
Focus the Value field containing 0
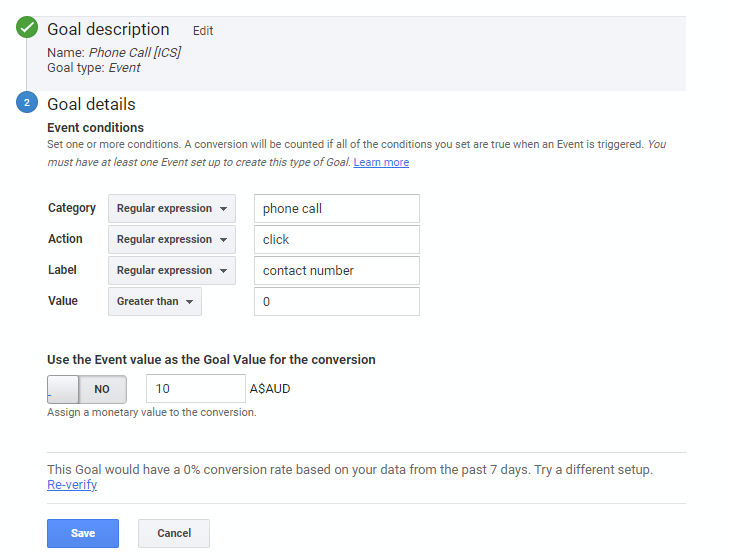coord(337,301)
